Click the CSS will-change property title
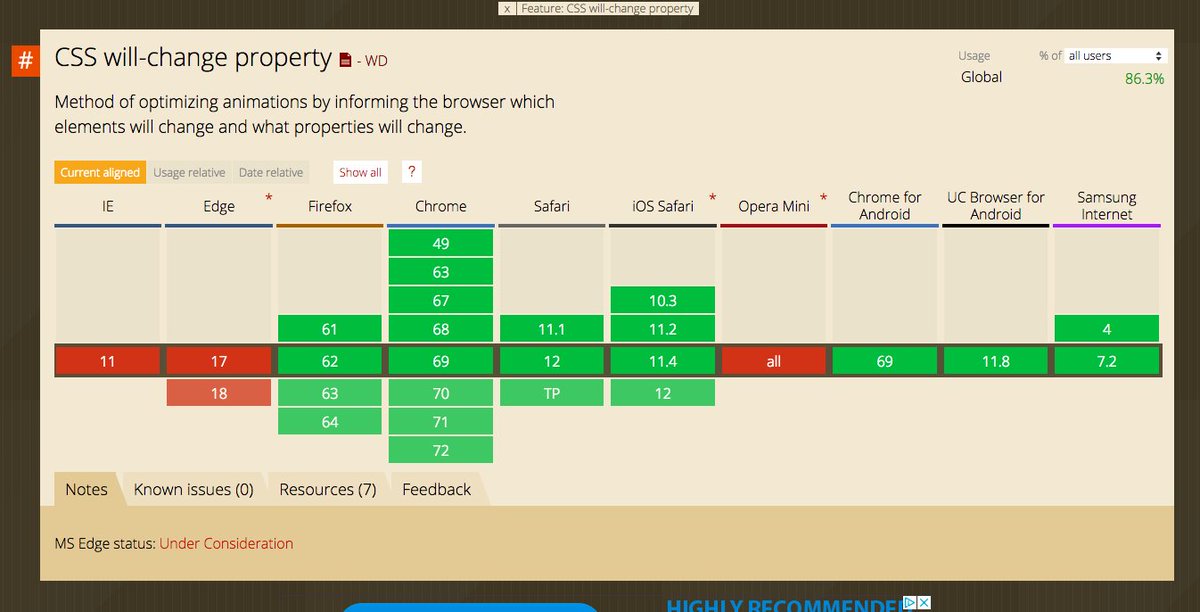The width and height of the screenshot is (1200, 612). (193, 58)
